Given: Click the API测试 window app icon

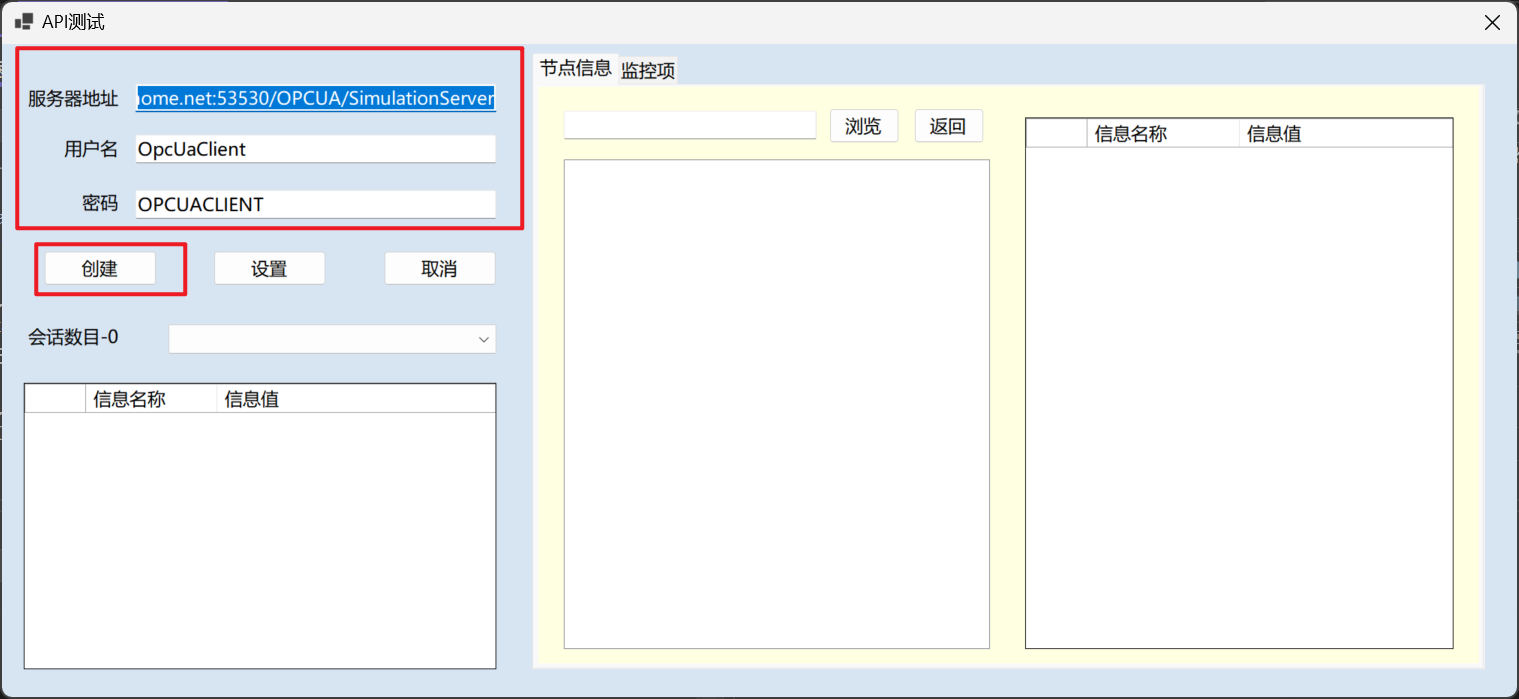Looking at the screenshot, I should click(24, 21).
